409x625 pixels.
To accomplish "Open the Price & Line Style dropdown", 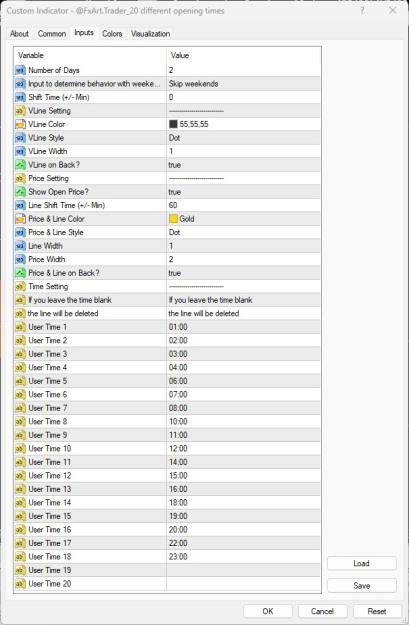I will (x=243, y=232).
